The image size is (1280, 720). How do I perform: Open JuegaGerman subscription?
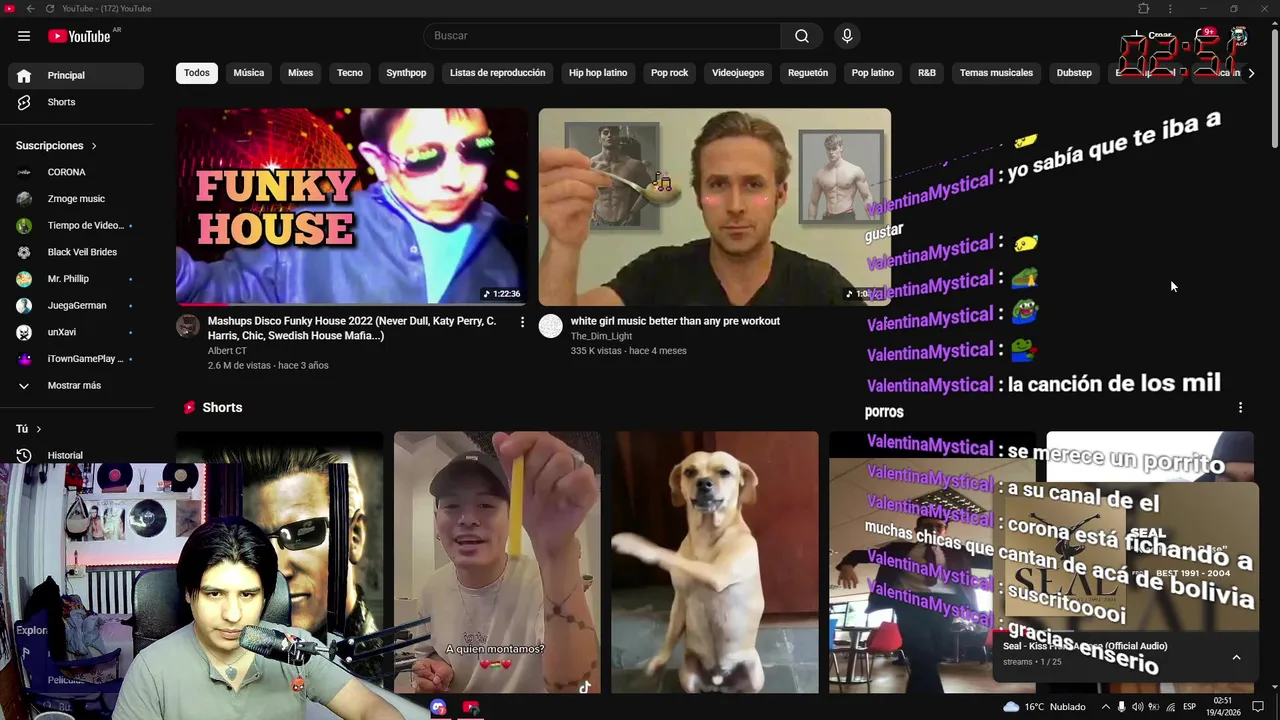(x=76, y=305)
